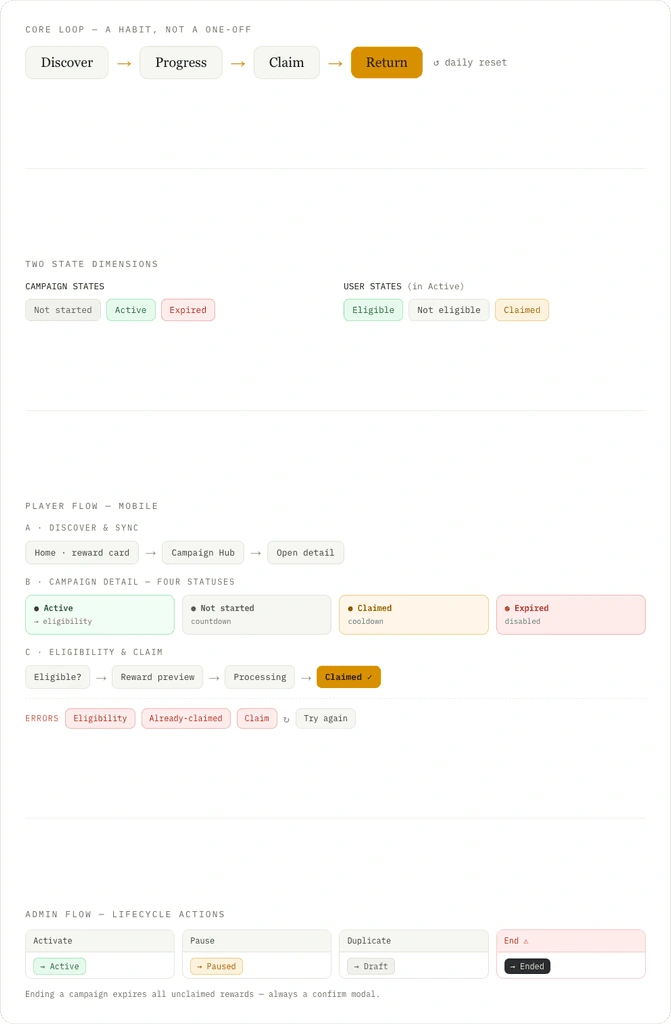
Task: Select the Active eligibility status card
Action: click(100, 615)
